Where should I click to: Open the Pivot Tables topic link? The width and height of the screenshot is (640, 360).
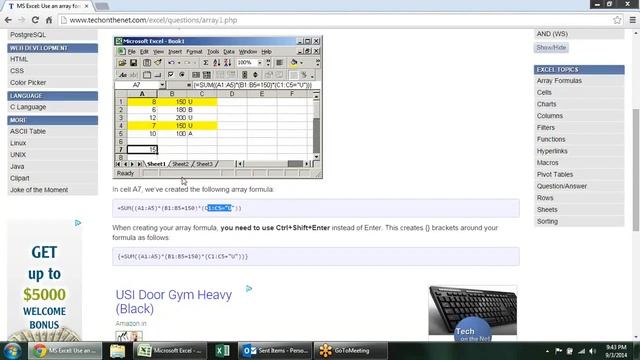point(555,174)
